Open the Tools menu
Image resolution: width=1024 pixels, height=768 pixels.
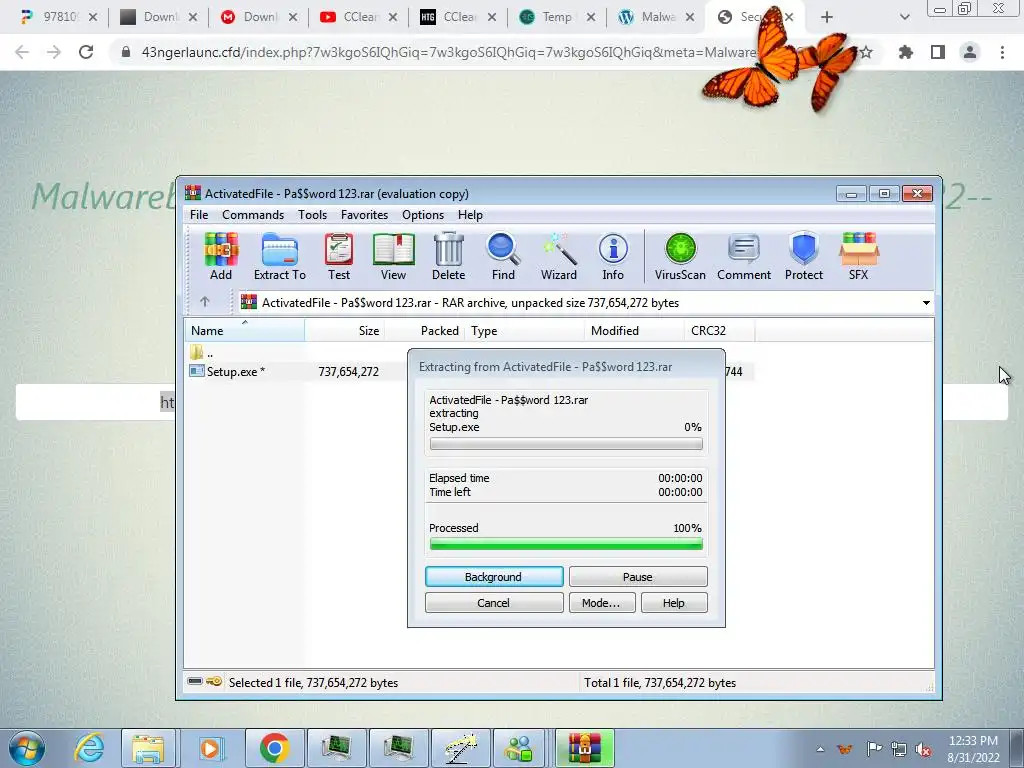[312, 215]
